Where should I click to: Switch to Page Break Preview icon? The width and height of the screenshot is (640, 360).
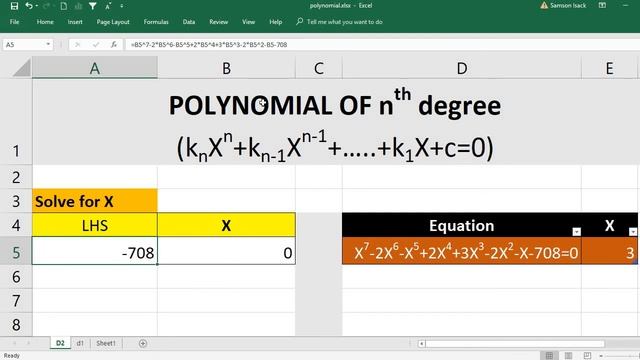click(x=587, y=356)
